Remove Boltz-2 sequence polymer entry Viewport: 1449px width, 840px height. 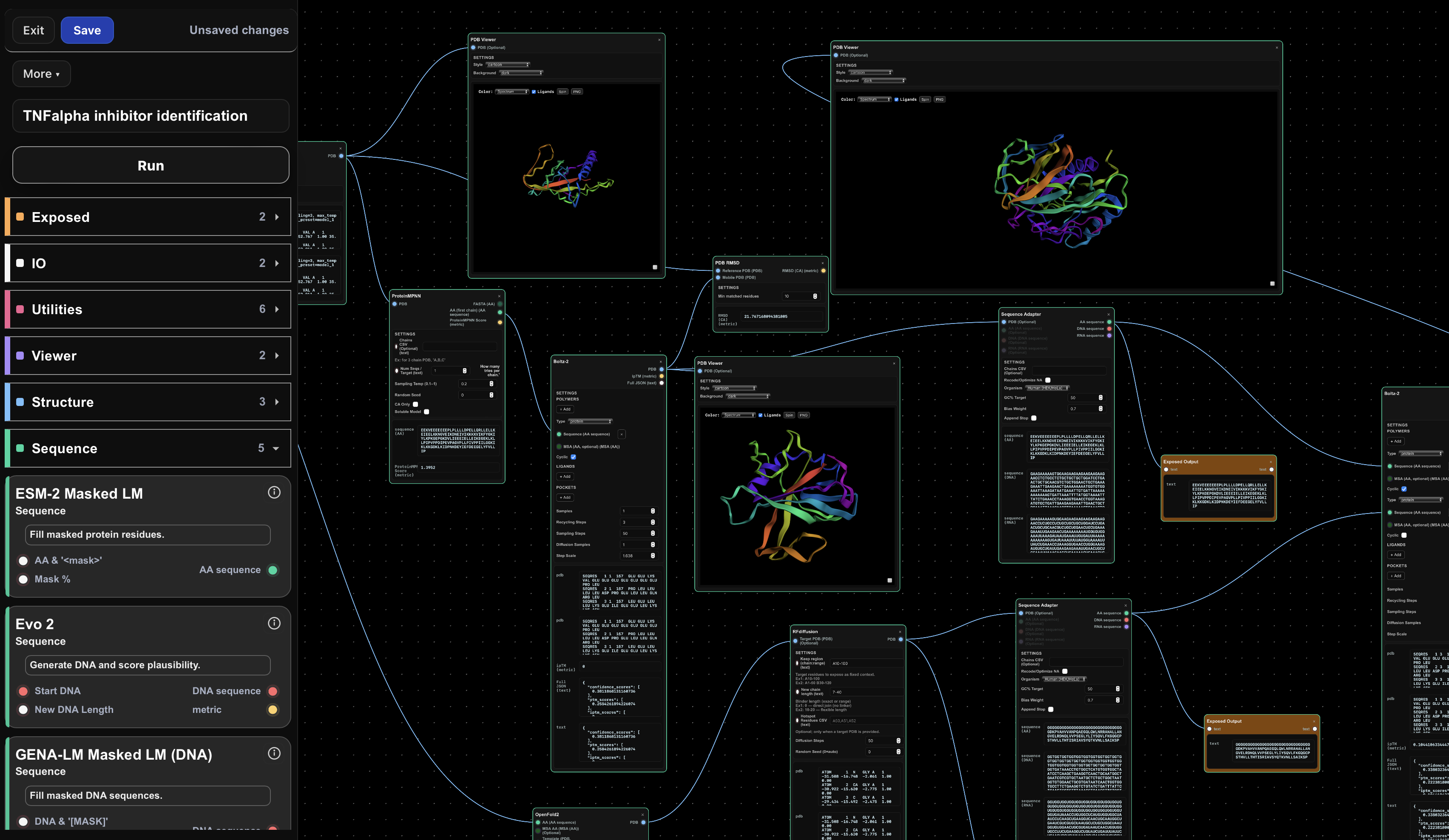tap(622, 434)
